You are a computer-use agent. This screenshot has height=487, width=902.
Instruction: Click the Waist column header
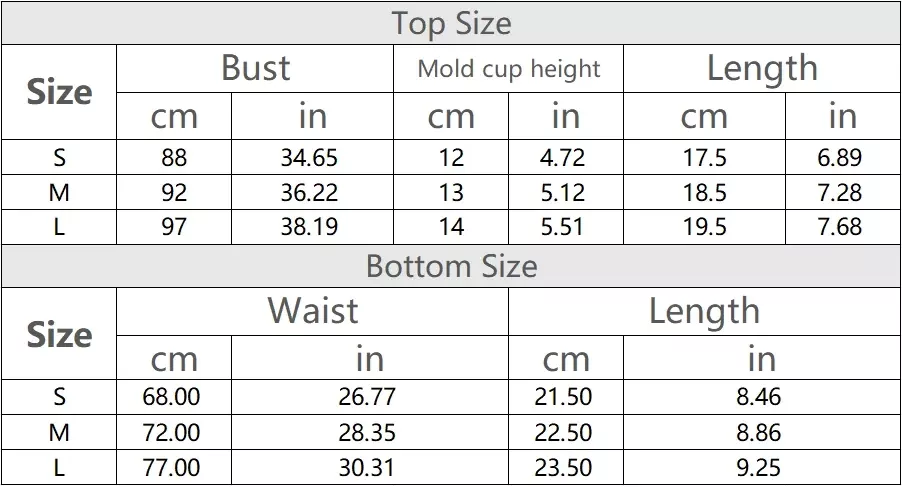(x=312, y=311)
